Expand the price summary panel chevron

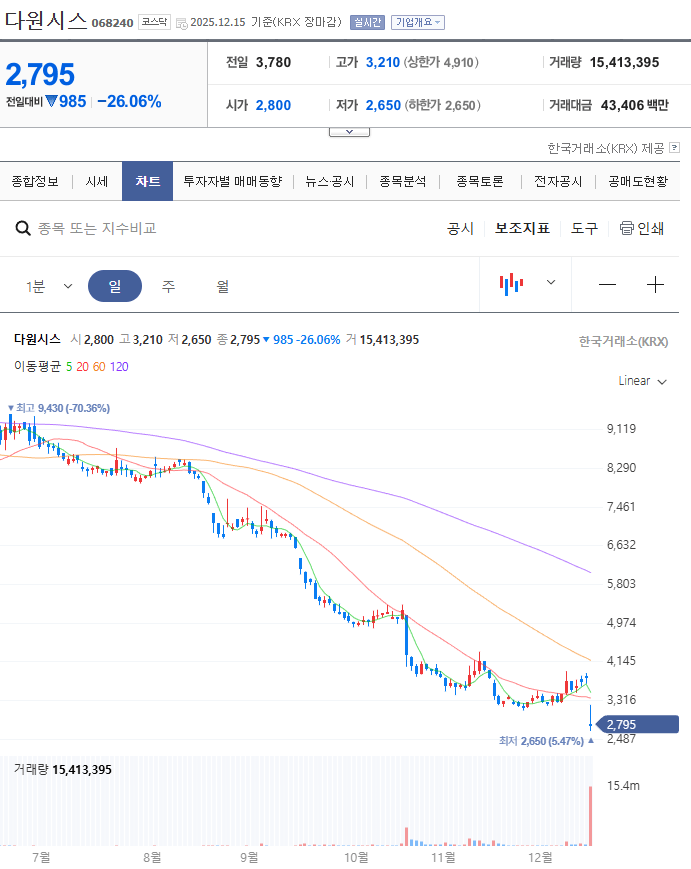(x=349, y=132)
